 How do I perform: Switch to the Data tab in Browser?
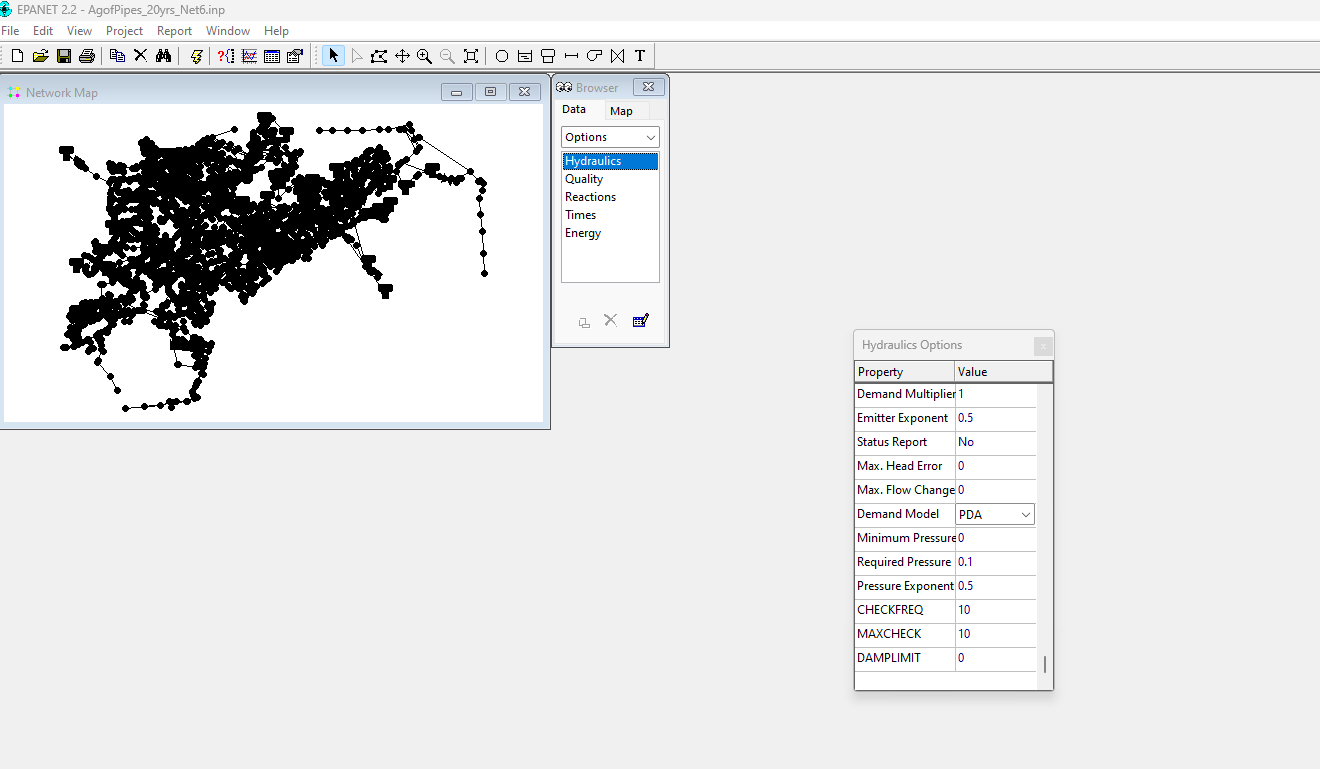click(574, 110)
